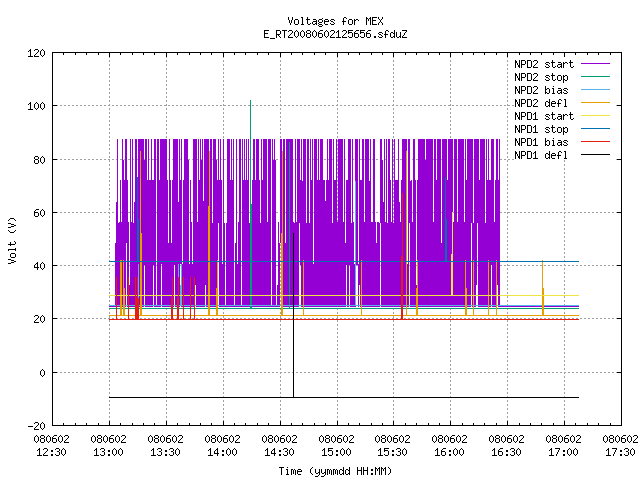Click the y-axis tick label 100
This screenshot has height=480, width=640.
[36, 106]
